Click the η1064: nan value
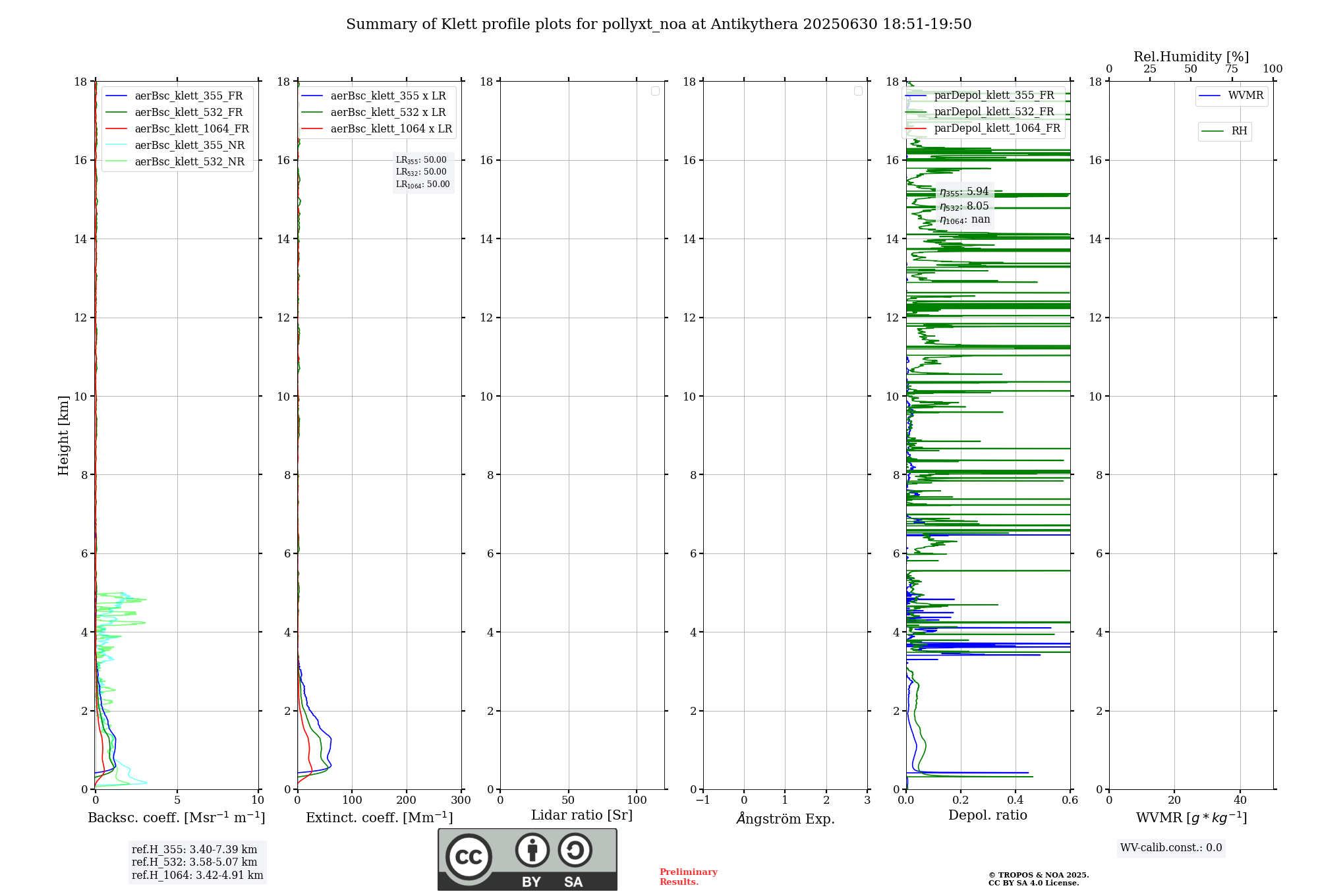 tap(965, 219)
